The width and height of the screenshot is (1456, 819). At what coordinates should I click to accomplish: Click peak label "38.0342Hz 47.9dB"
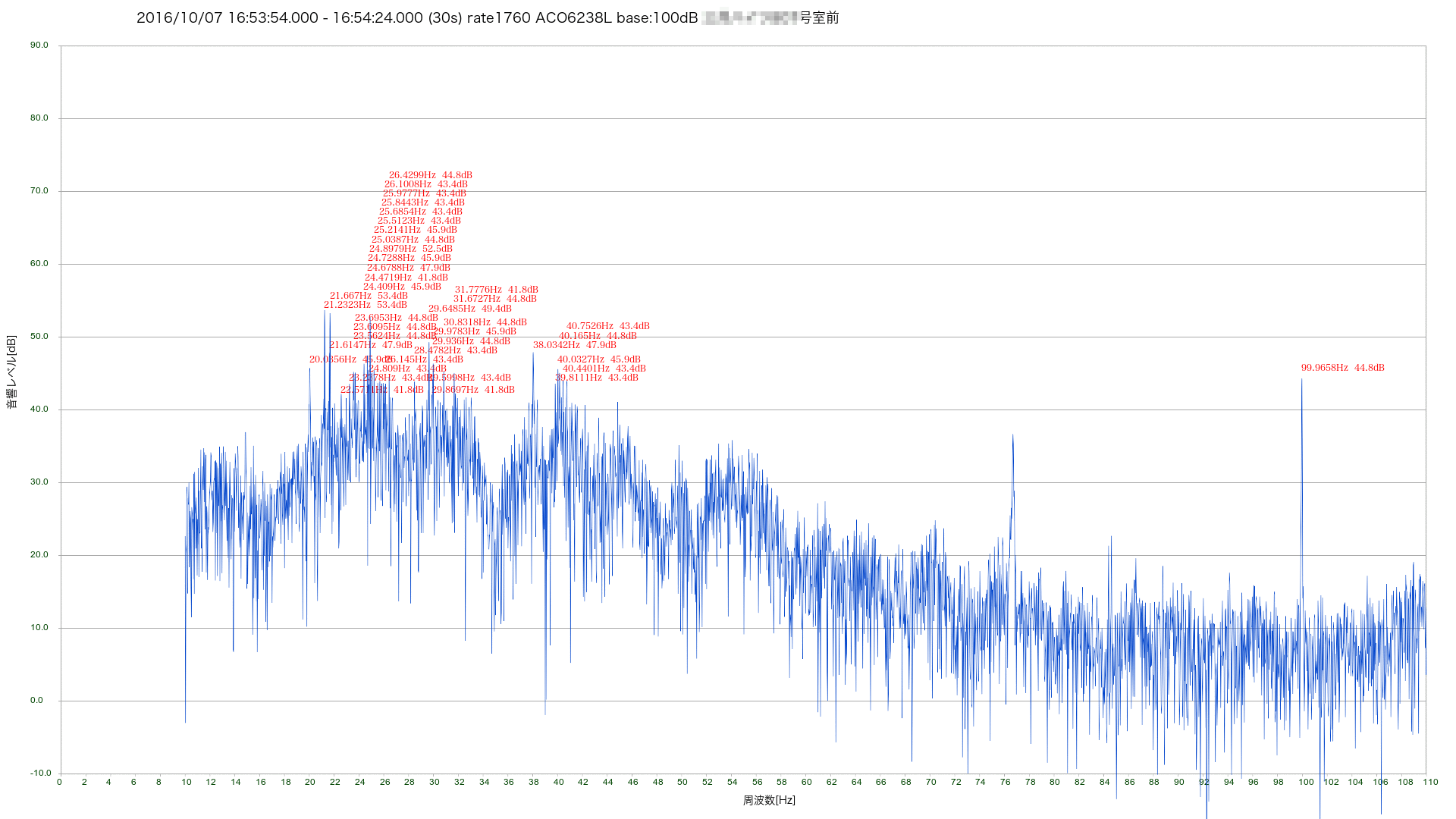tap(575, 345)
